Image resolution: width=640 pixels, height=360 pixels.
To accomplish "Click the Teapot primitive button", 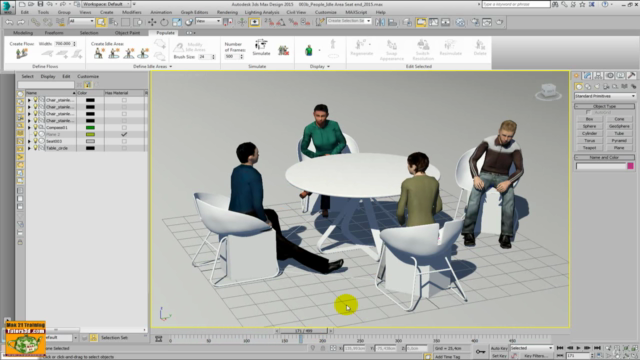I will pos(589,148).
